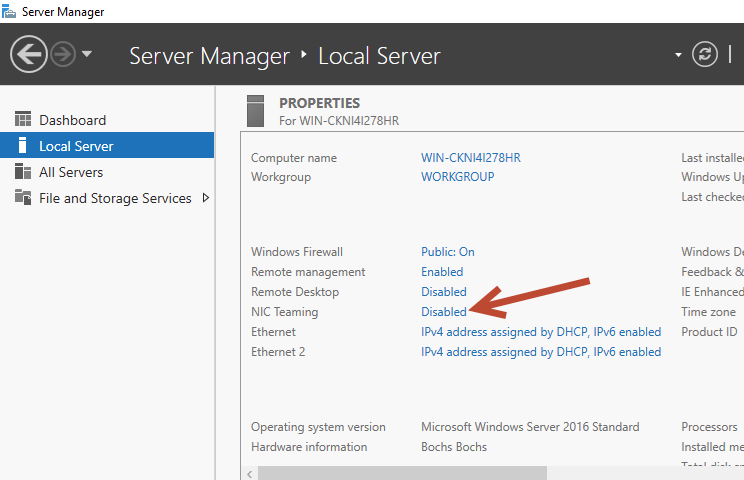Click the PROPERTIES heading
This screenshot has width=744, height=480.
coord(319,103)
